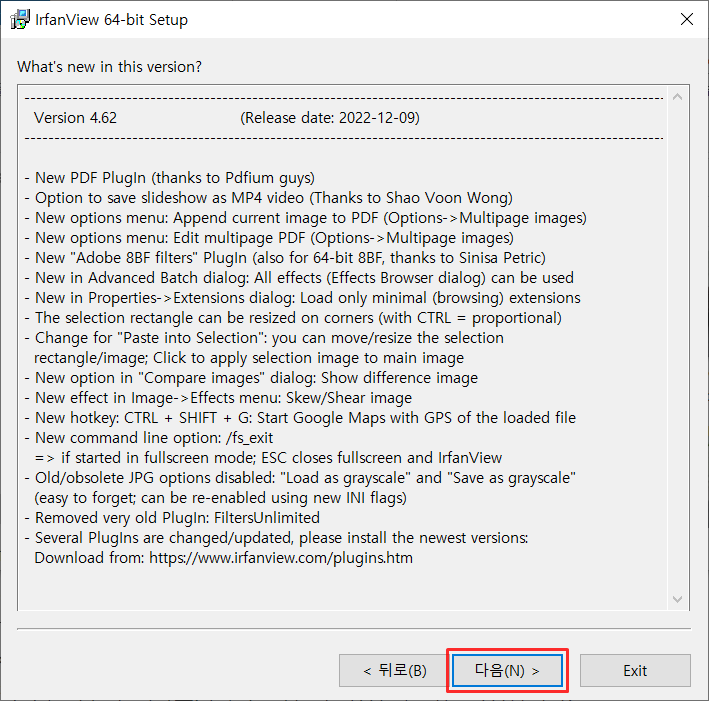This screenshot has width=709, height=701.
Task: Click the 'rectangle/image; Click to apply' line
Action: click(249, 358)
